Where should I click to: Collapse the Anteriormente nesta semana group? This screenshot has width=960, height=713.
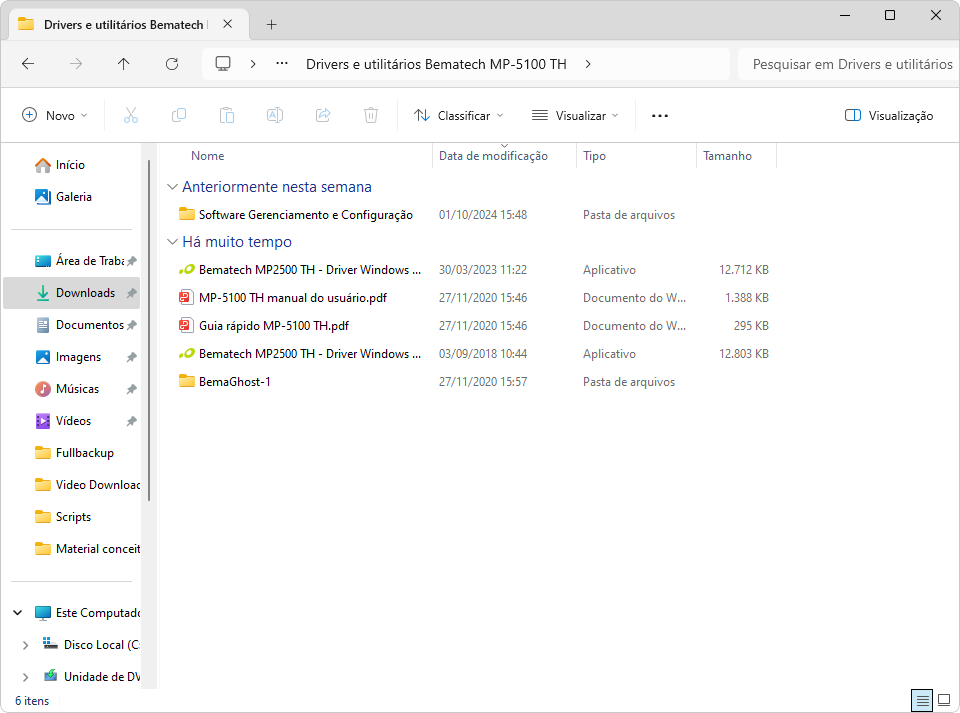coord(173,187)
